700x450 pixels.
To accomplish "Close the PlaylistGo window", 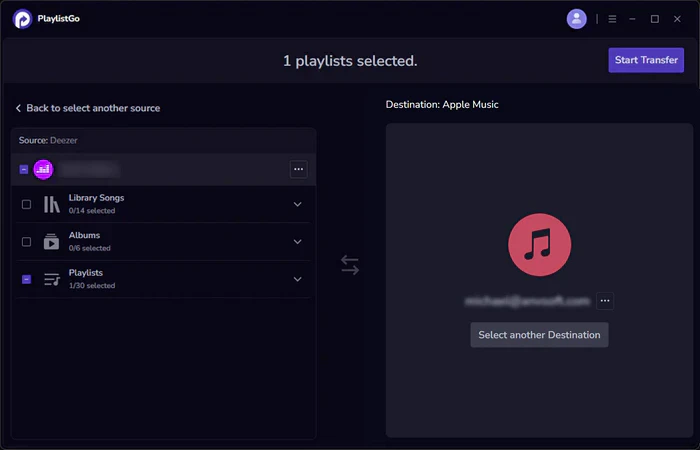I will [677, 19].
